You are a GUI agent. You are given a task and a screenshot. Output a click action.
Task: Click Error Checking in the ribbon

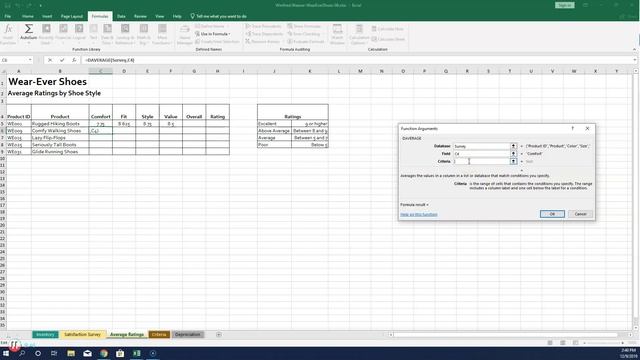tap(304, 34)
